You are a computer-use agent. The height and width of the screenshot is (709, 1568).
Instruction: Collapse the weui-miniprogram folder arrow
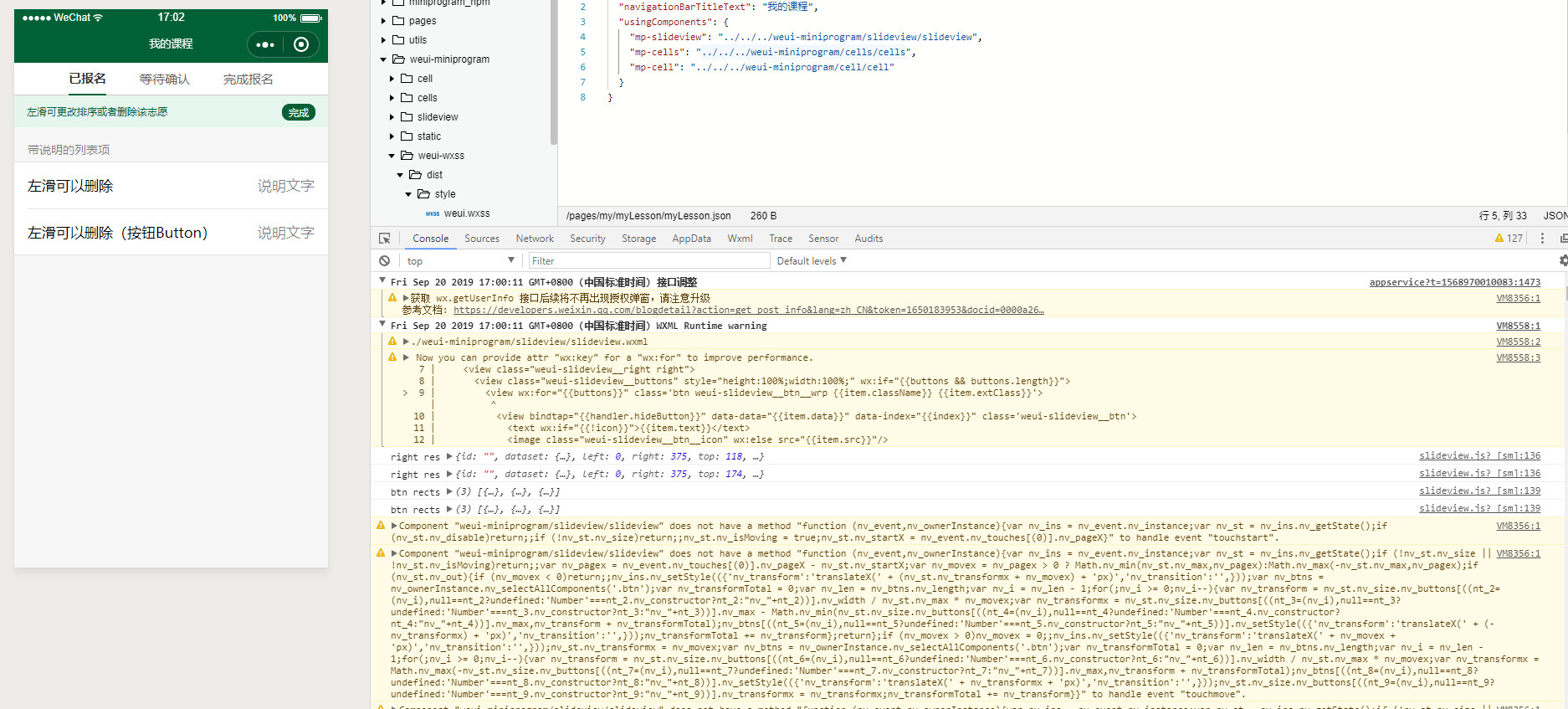pos(384,59)
